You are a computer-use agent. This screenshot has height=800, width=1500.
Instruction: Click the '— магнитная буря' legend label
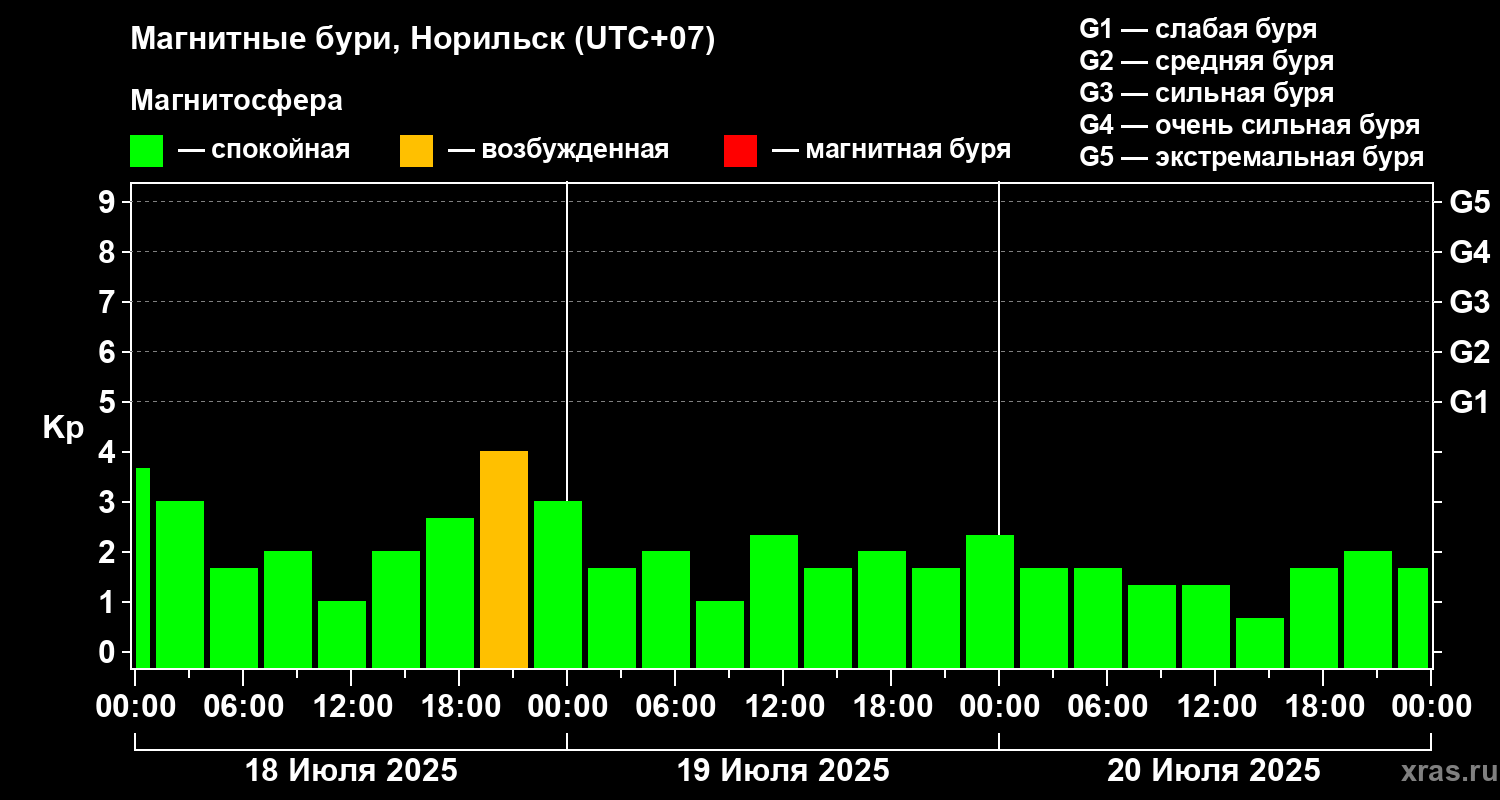tap(892, 151)
